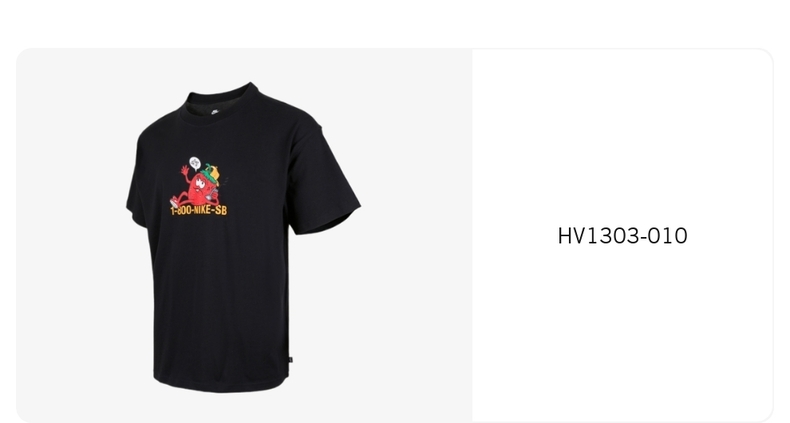Screen dimensions: 790x423
Task: Open the black t-shirt product image
Action: pos(243,237)
